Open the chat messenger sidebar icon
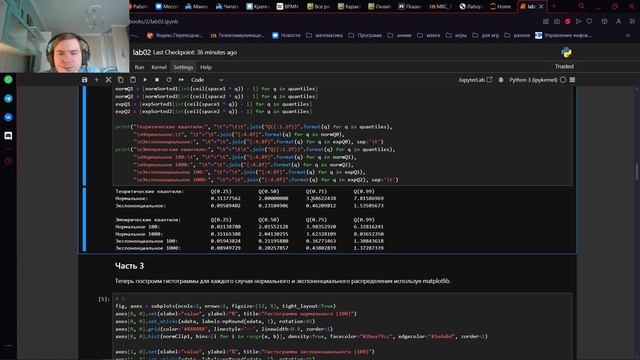 click(x=8, y=136)
